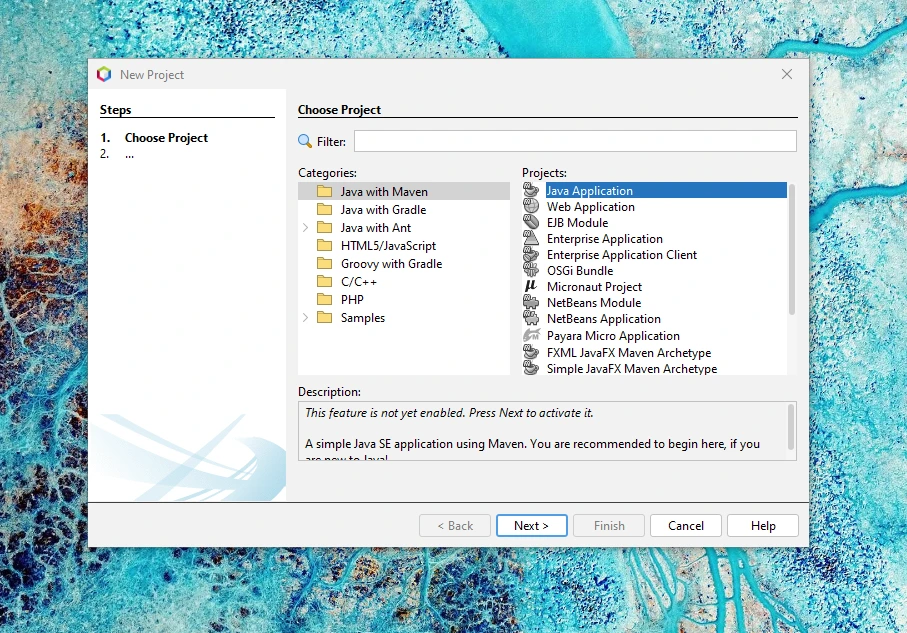
Task: Click the Web Application globe icon
Action: coord(531,206)
